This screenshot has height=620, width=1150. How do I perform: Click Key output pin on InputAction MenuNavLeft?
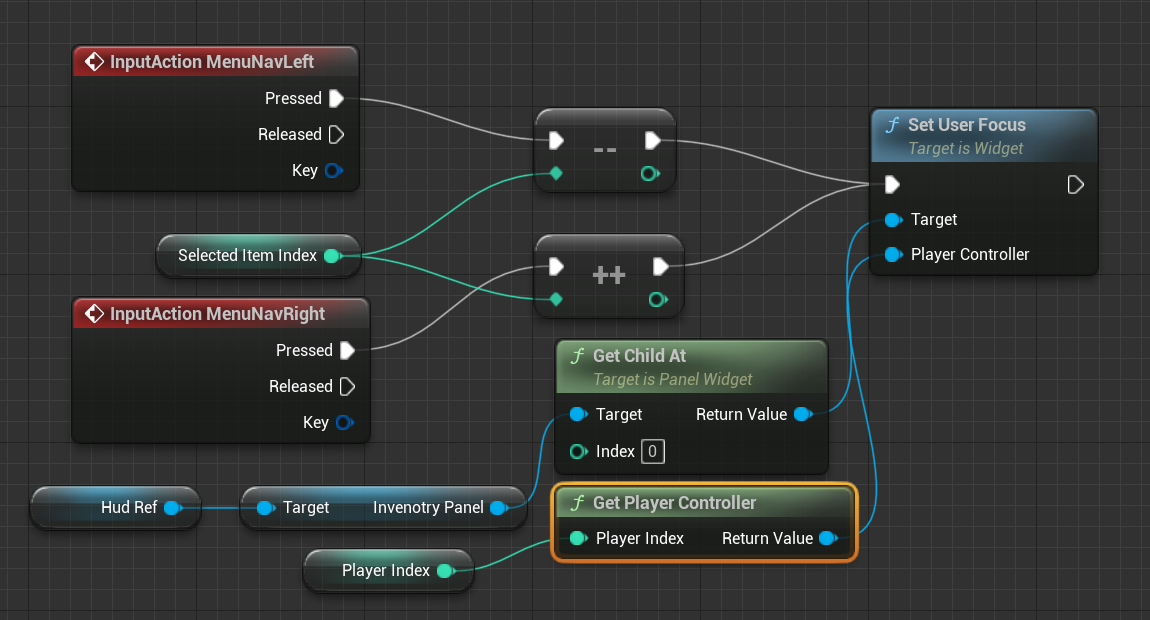point(334,170)
